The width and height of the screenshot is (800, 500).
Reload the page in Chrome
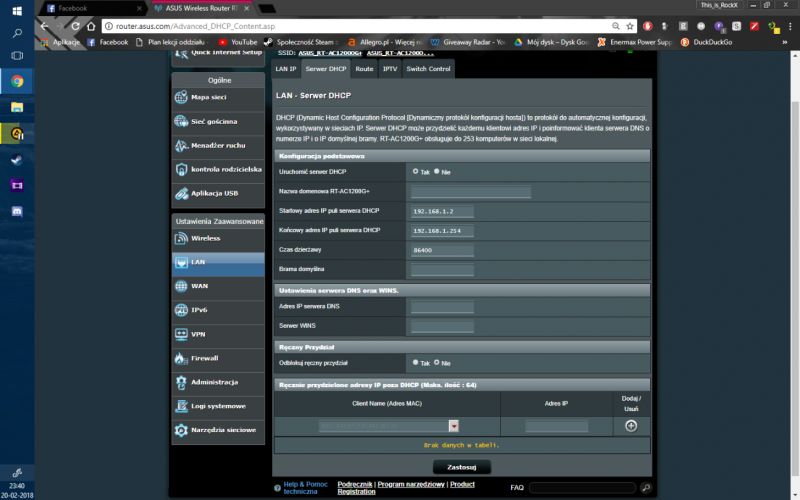76,26
